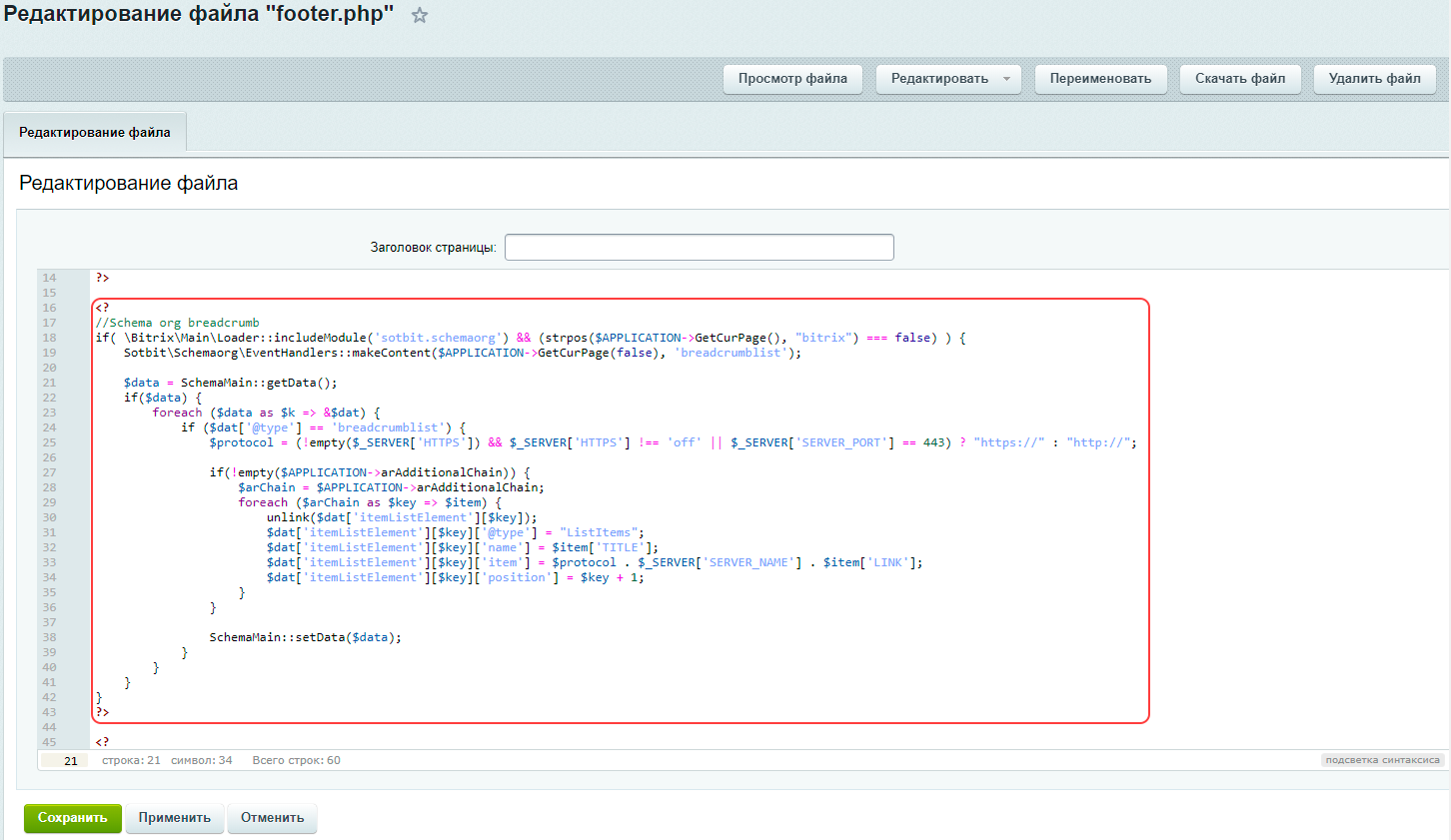Click line number 45 in gutter
Viewport: 1451px width, 840px height.
click(x=50, y=742)
